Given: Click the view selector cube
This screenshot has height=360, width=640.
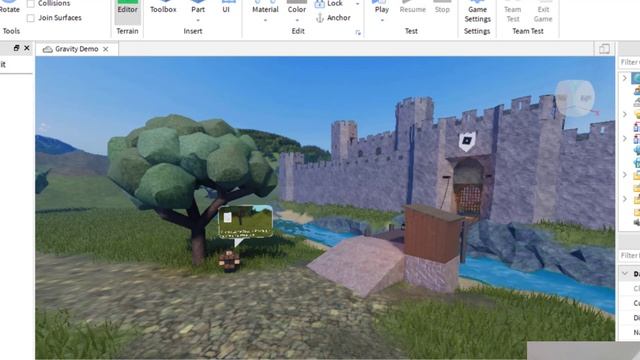Looking at the screenshot, I should pyautogui.click(x=575, y=98).
